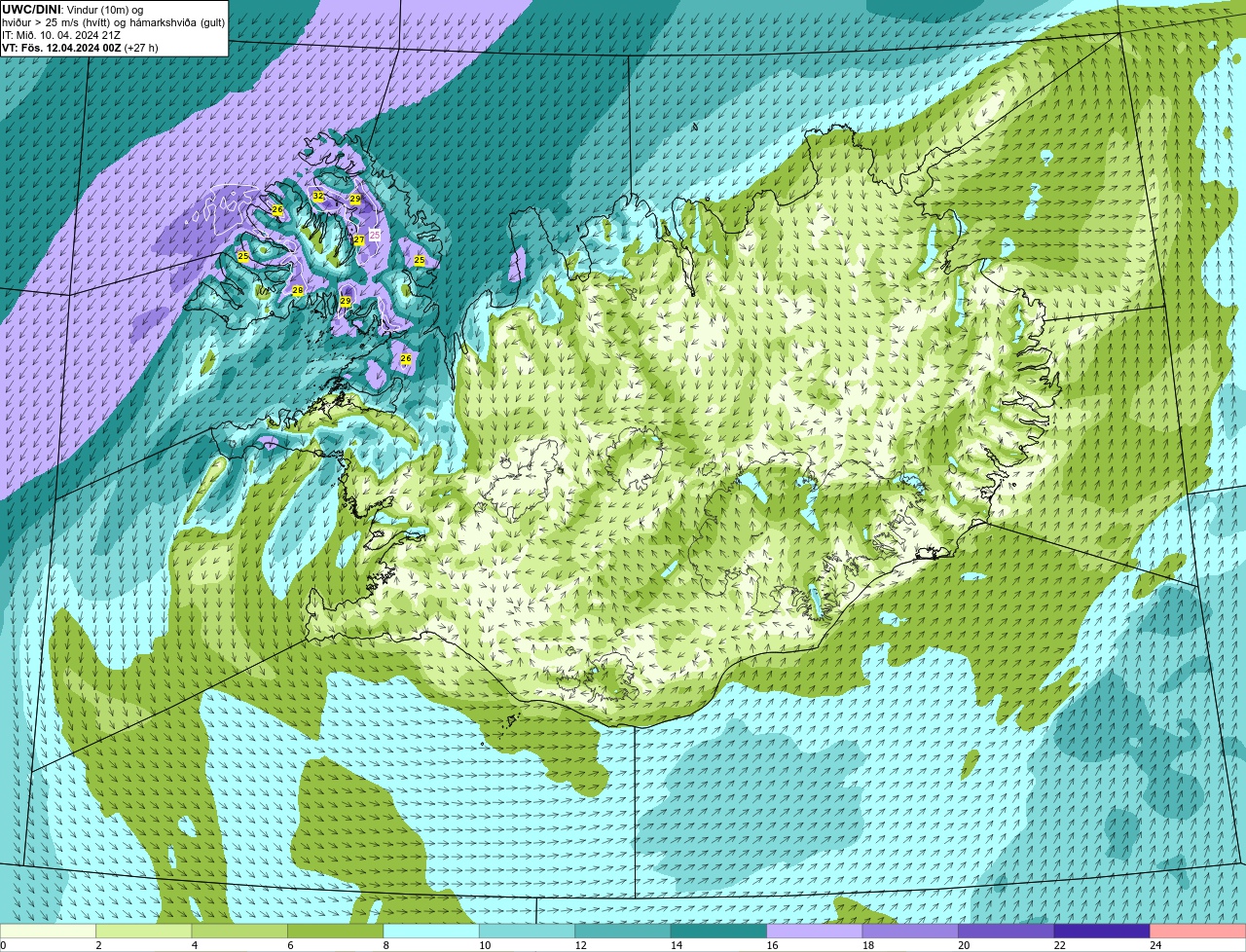The height and width of the screenshot is (952, 1246).
Task: Click the legend scale label "4"
Action: coord(194,945)
